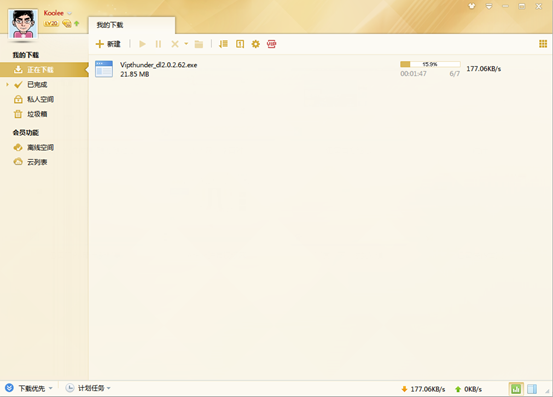Click the downloading tray icon beside 正在下载
553x397 pixels.
point(18,69)
